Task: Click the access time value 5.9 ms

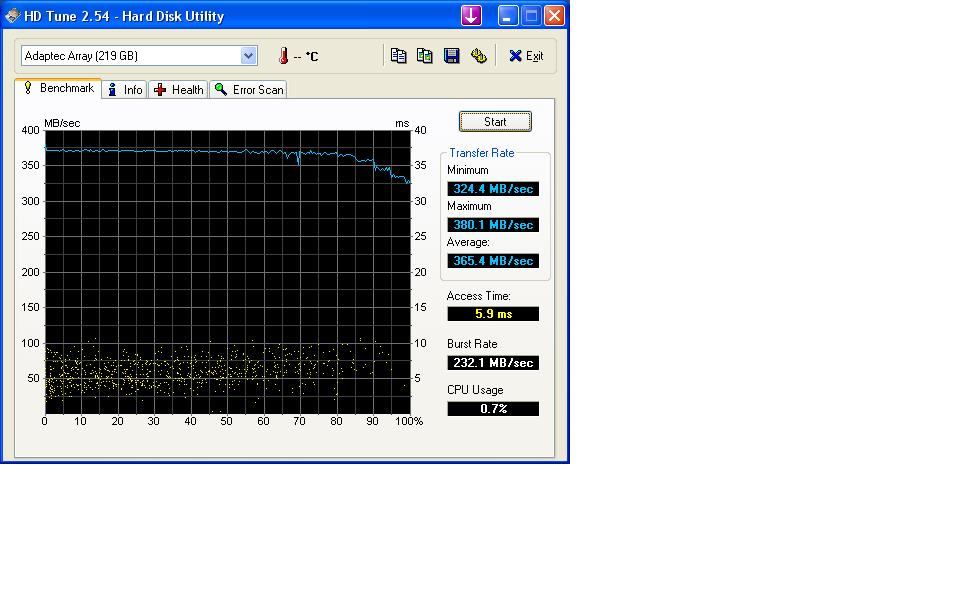Action: pyautogui.click(x=493, y=313)
